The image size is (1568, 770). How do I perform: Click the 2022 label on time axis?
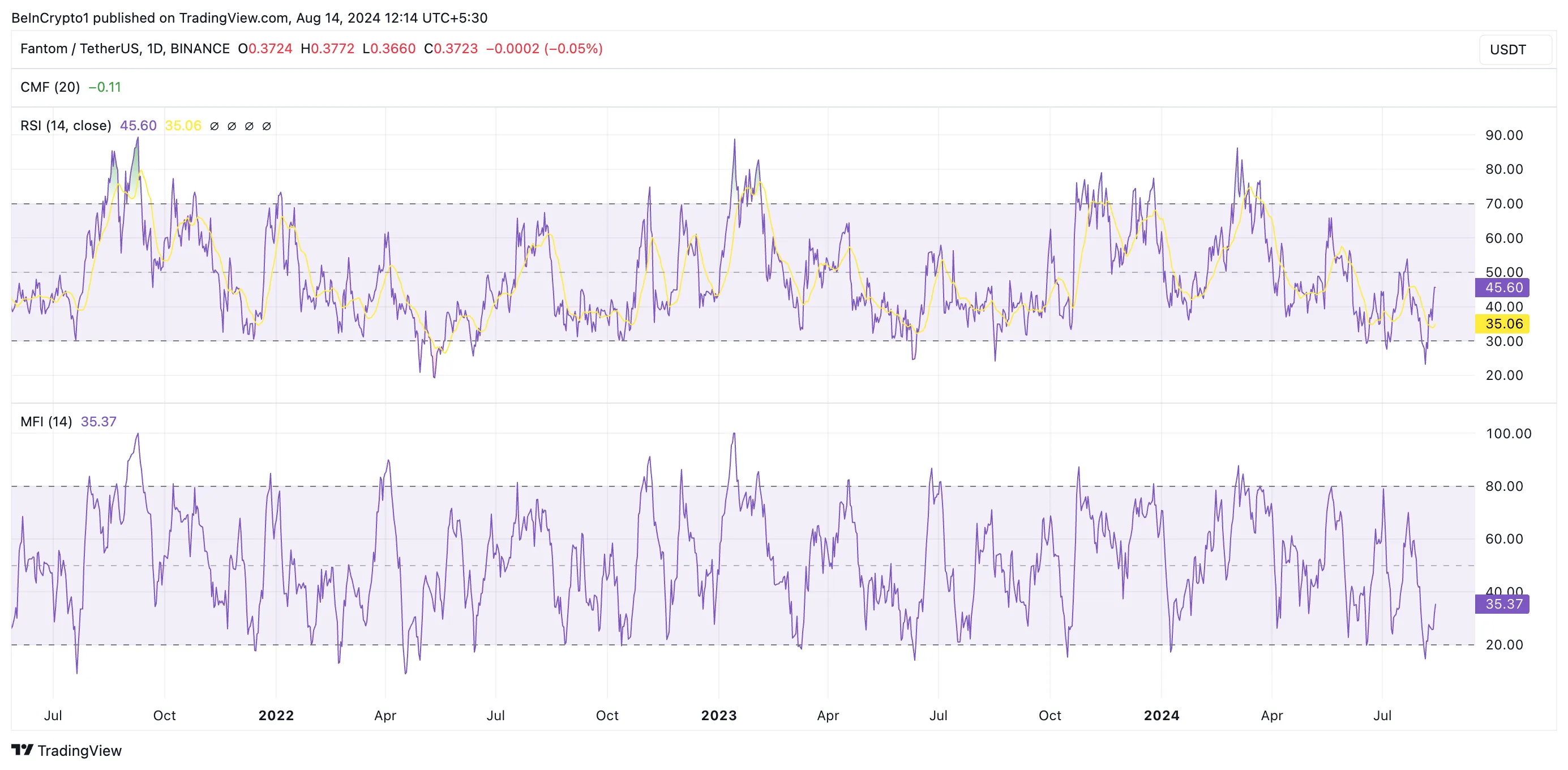point(276,715)
